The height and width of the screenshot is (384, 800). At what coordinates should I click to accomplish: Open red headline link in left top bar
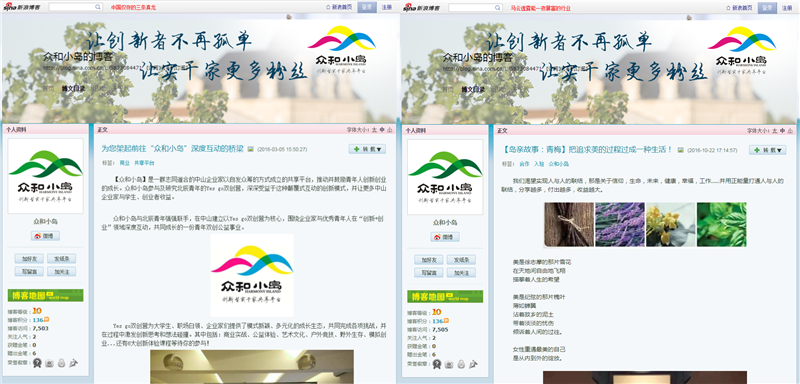[x=134, y=8]
